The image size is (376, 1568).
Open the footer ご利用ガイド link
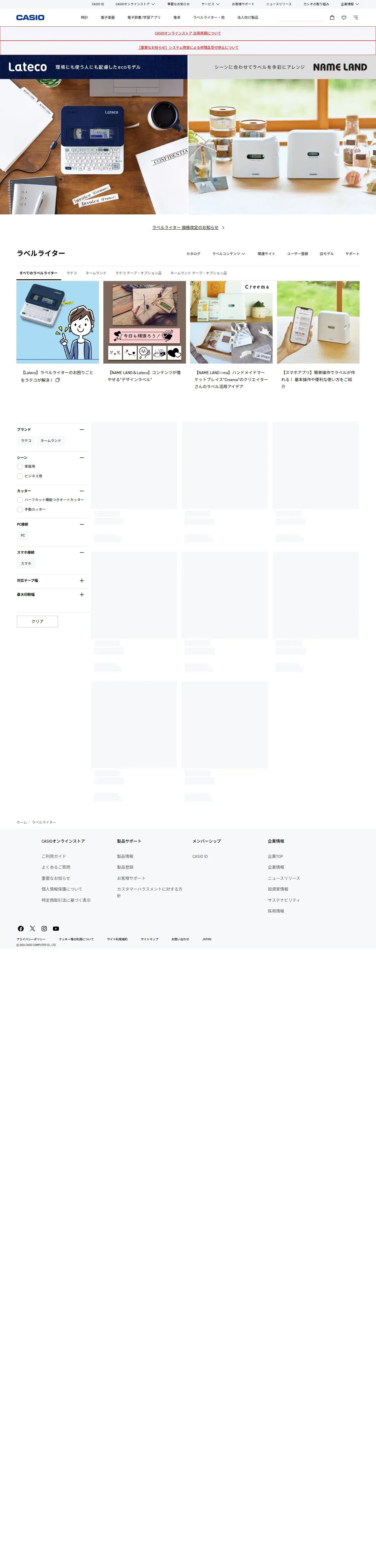coord(54,856)
